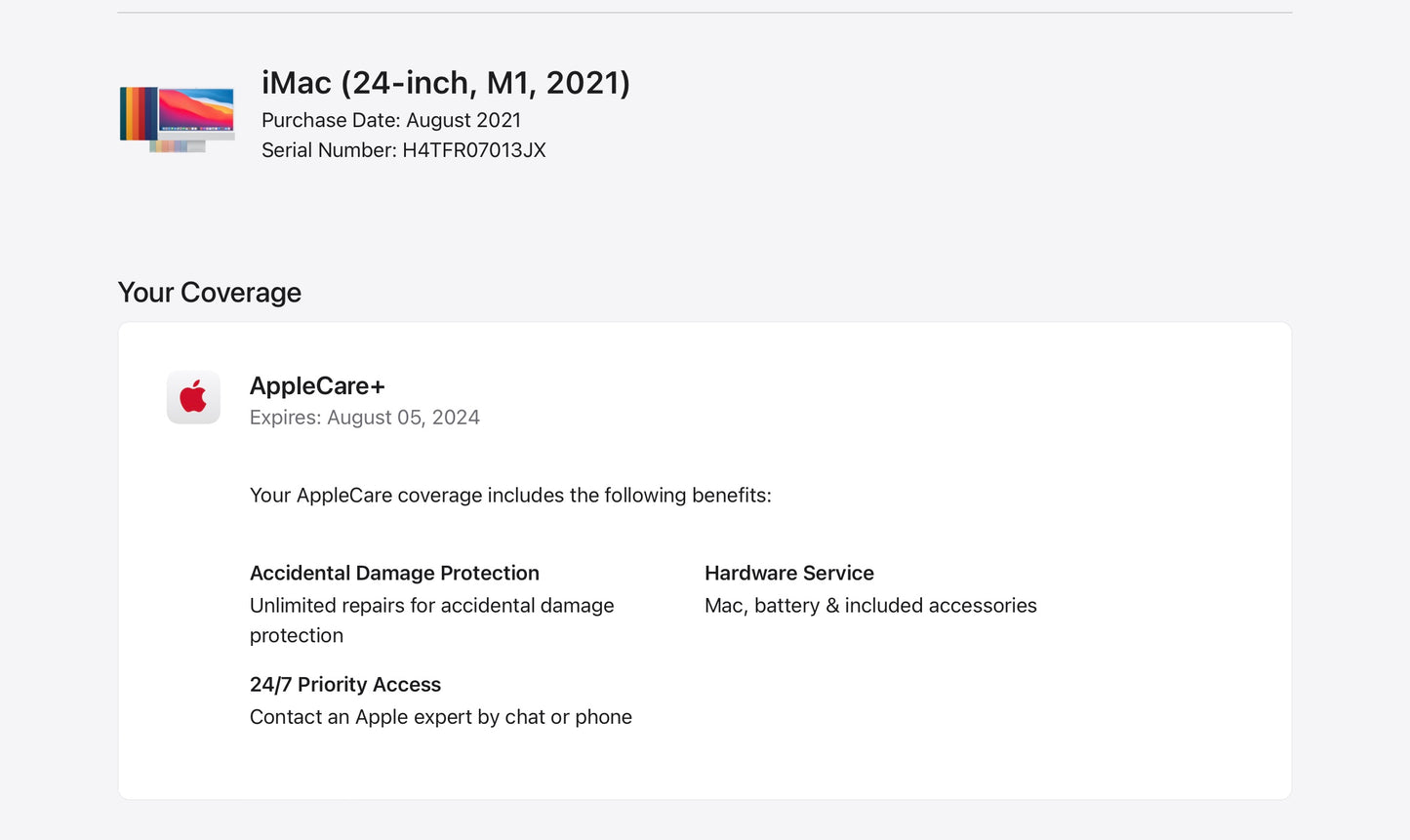Click the AppleCare+ red apple logo icon

pyautogui.click(x=193, y=397)
